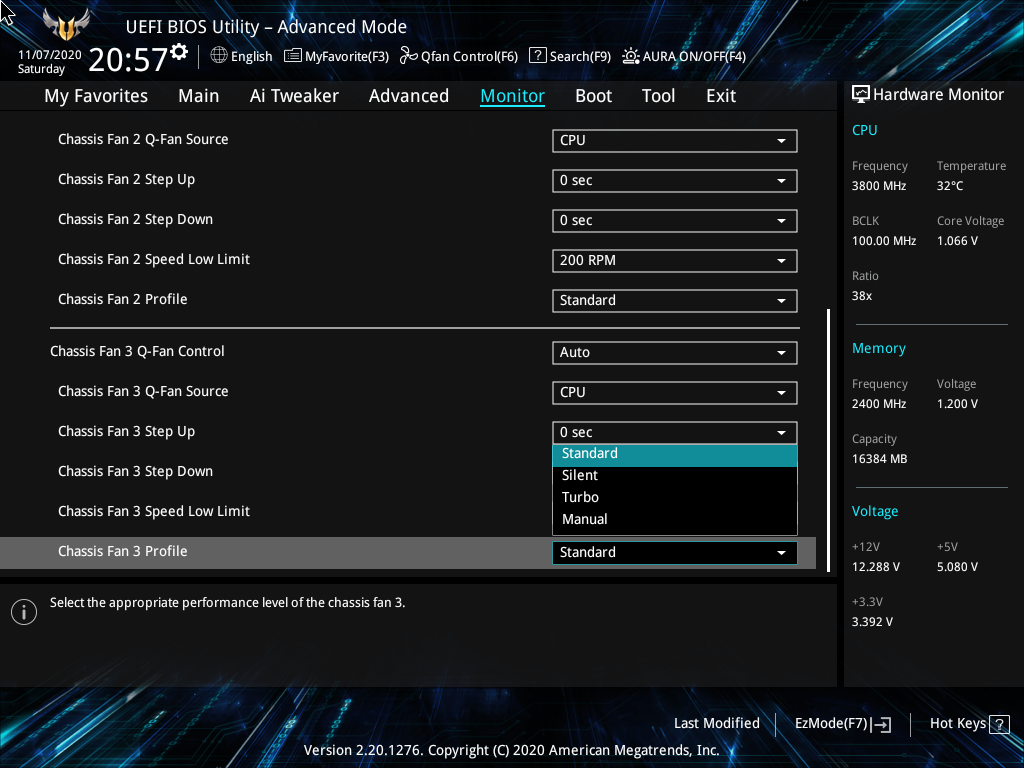
Task: Open the Advanced tab
Action: [409, 96]
